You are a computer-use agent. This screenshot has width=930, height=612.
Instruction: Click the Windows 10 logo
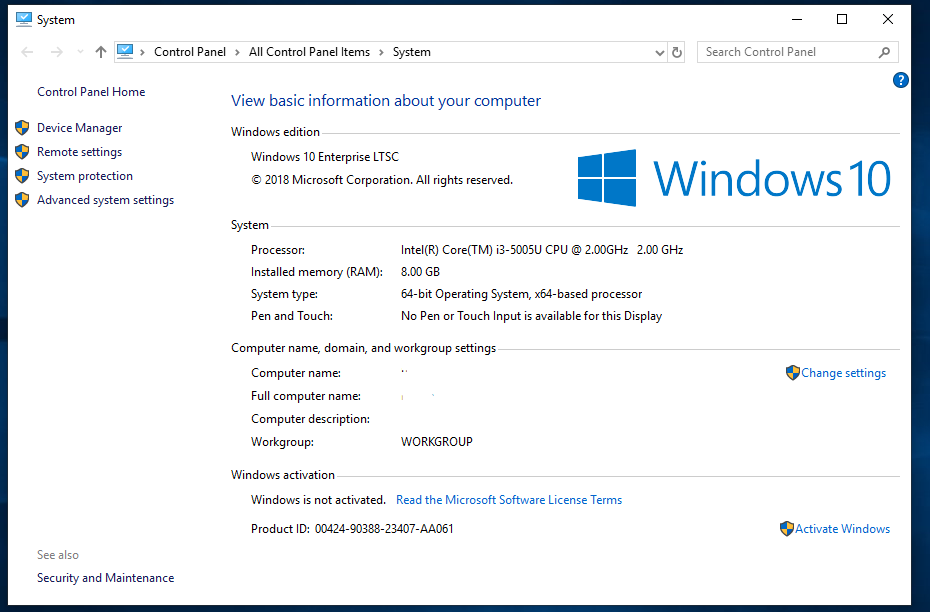pos(734,178)
